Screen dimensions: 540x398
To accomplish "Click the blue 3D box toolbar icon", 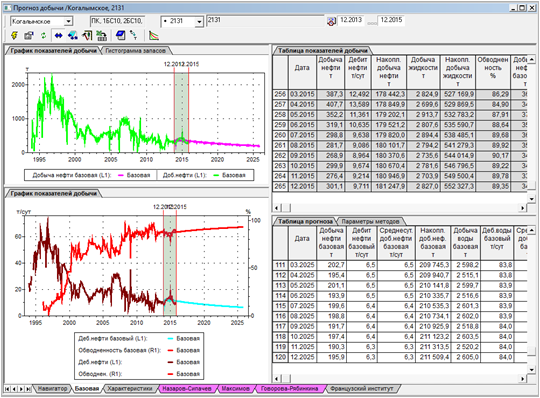I will [121, 35].
